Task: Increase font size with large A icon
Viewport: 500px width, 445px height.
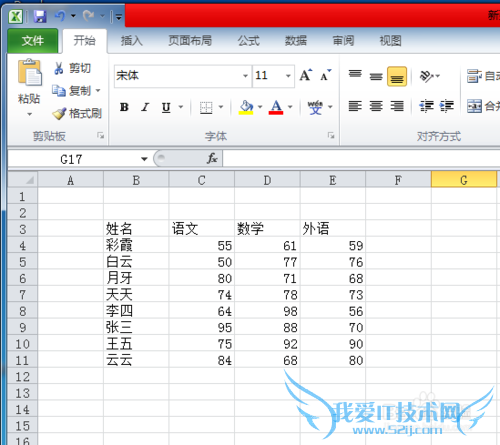Action: click(x=306, y=75)
